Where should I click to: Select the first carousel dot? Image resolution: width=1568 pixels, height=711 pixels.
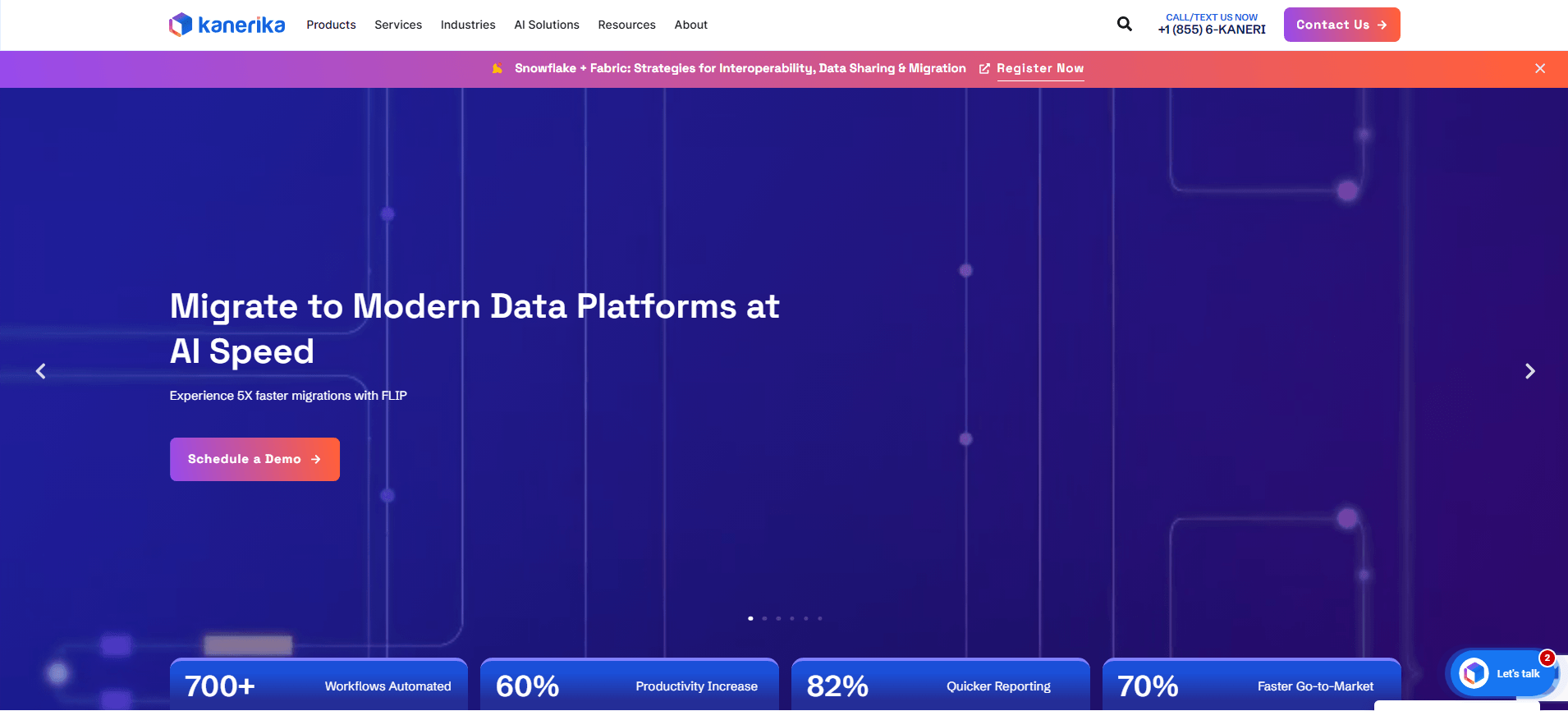click(x=750, y=618)
